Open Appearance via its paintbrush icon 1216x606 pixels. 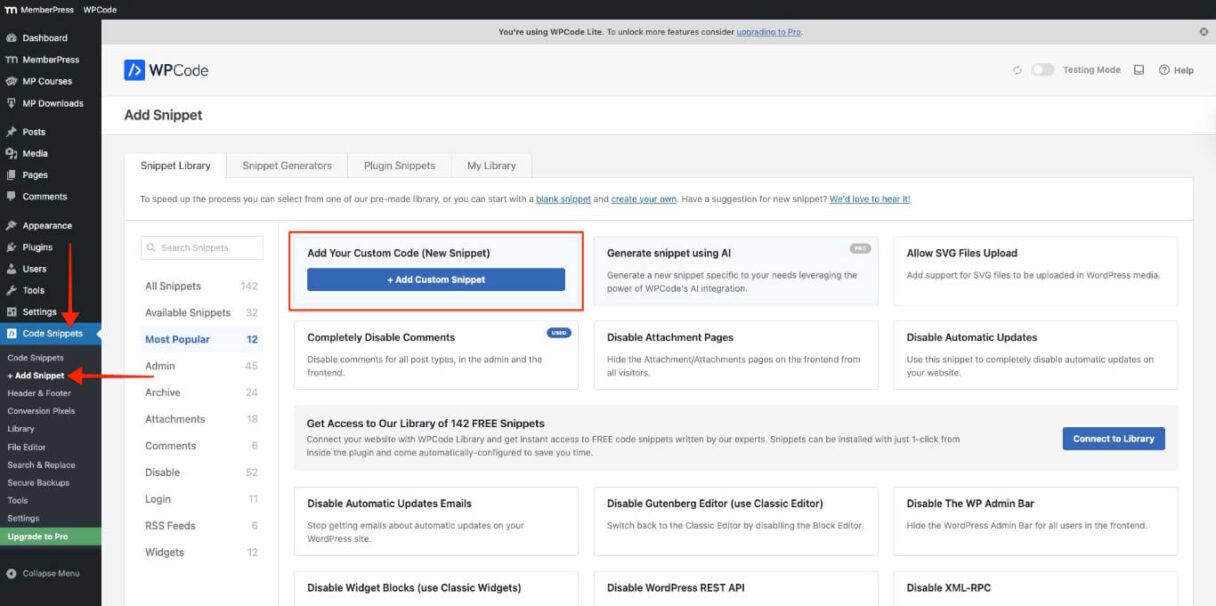[x=12, y=226]
